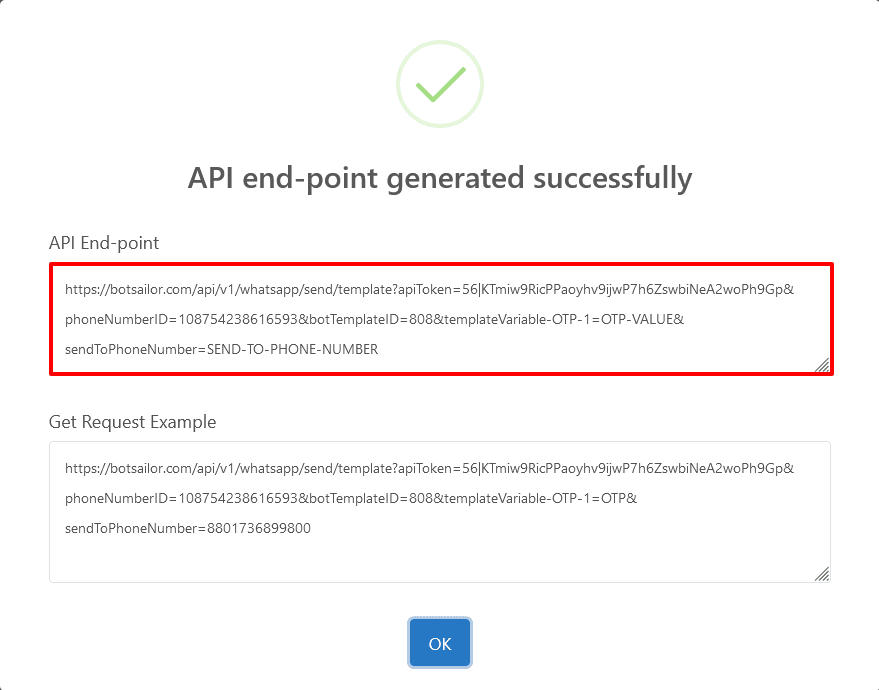Image resolution: width=879 pixels, height=690 pixels.
Task: Click empty bottom area of Get Request Example
Action: [x=440, y=560]
